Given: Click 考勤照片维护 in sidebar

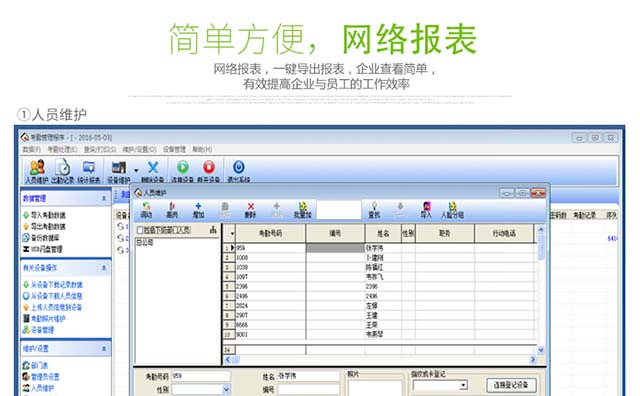Looking at the screenshot, I should (x=48, y=318).
